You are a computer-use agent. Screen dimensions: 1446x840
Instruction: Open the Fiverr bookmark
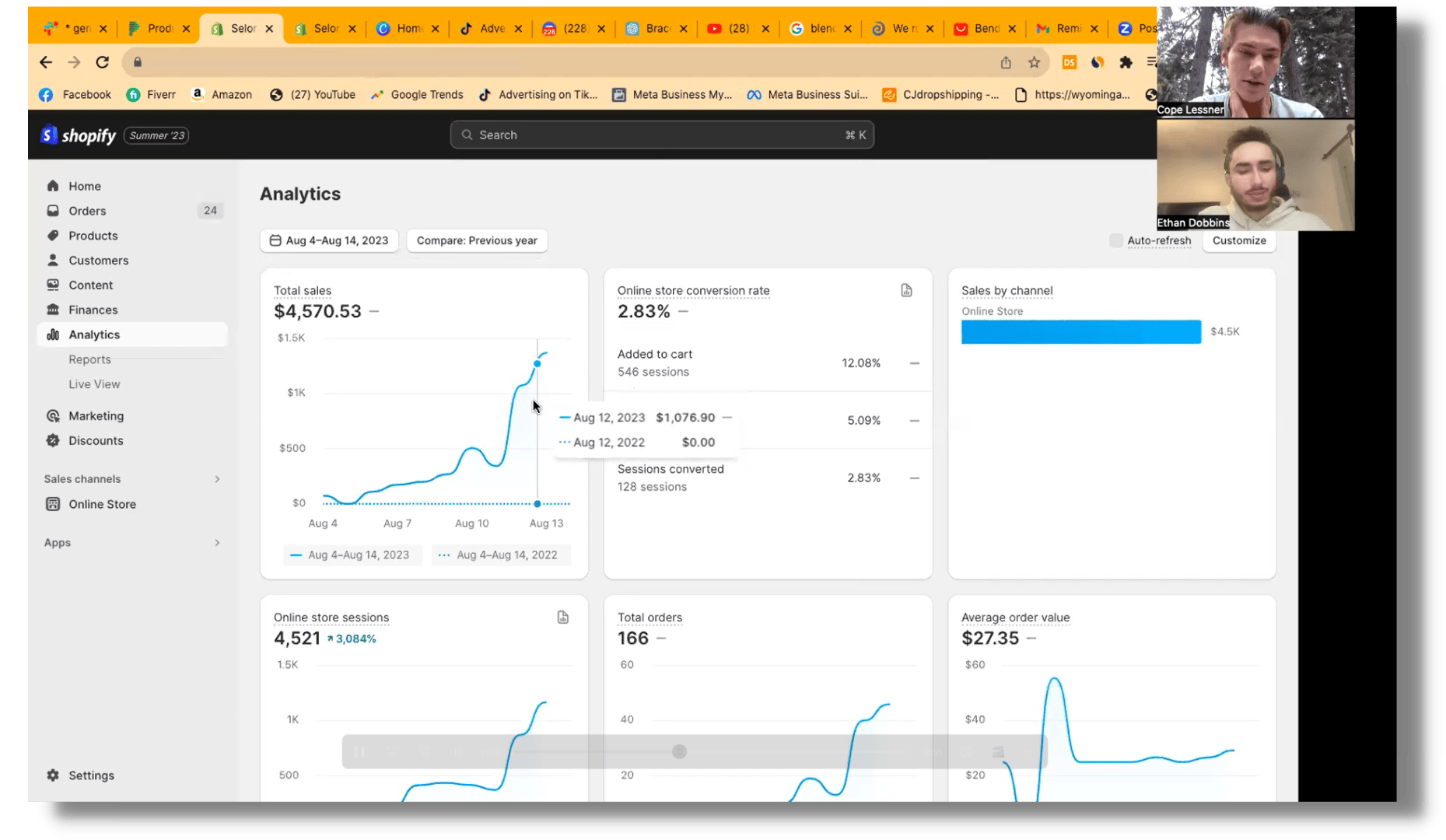click(x=151, y=95)
